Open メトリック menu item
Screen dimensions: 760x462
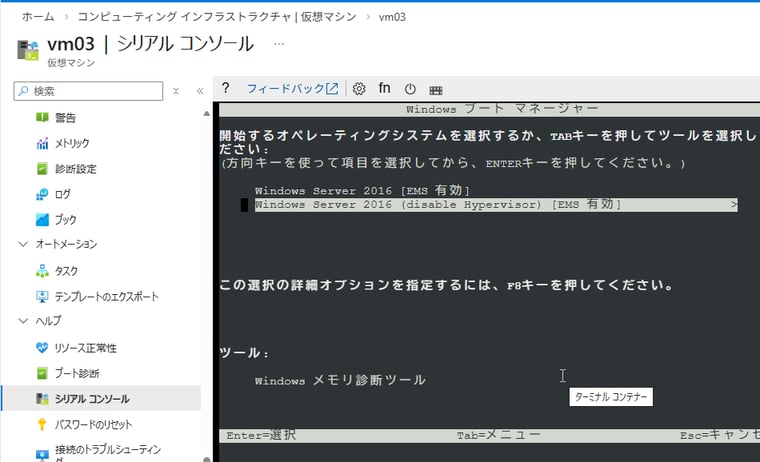point(72,143)
